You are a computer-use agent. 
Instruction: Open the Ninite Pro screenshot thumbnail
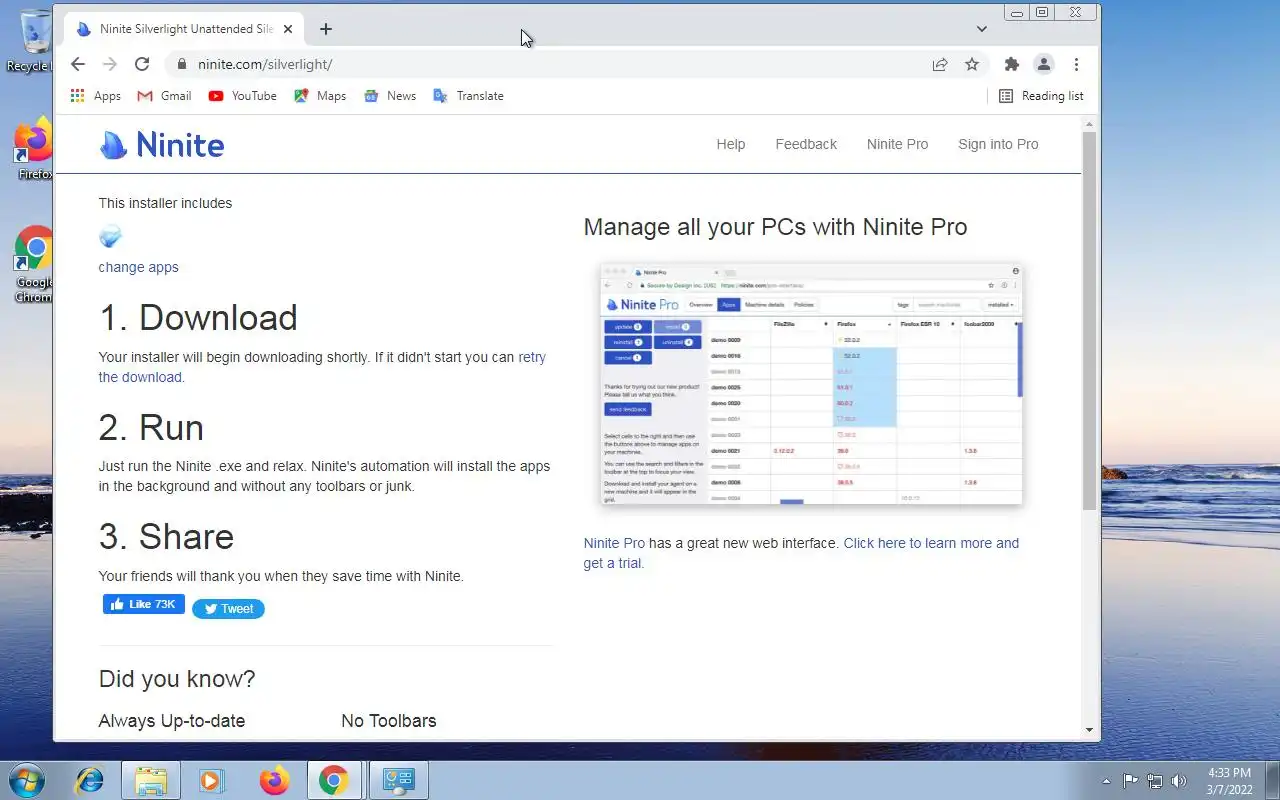[811, 384]
